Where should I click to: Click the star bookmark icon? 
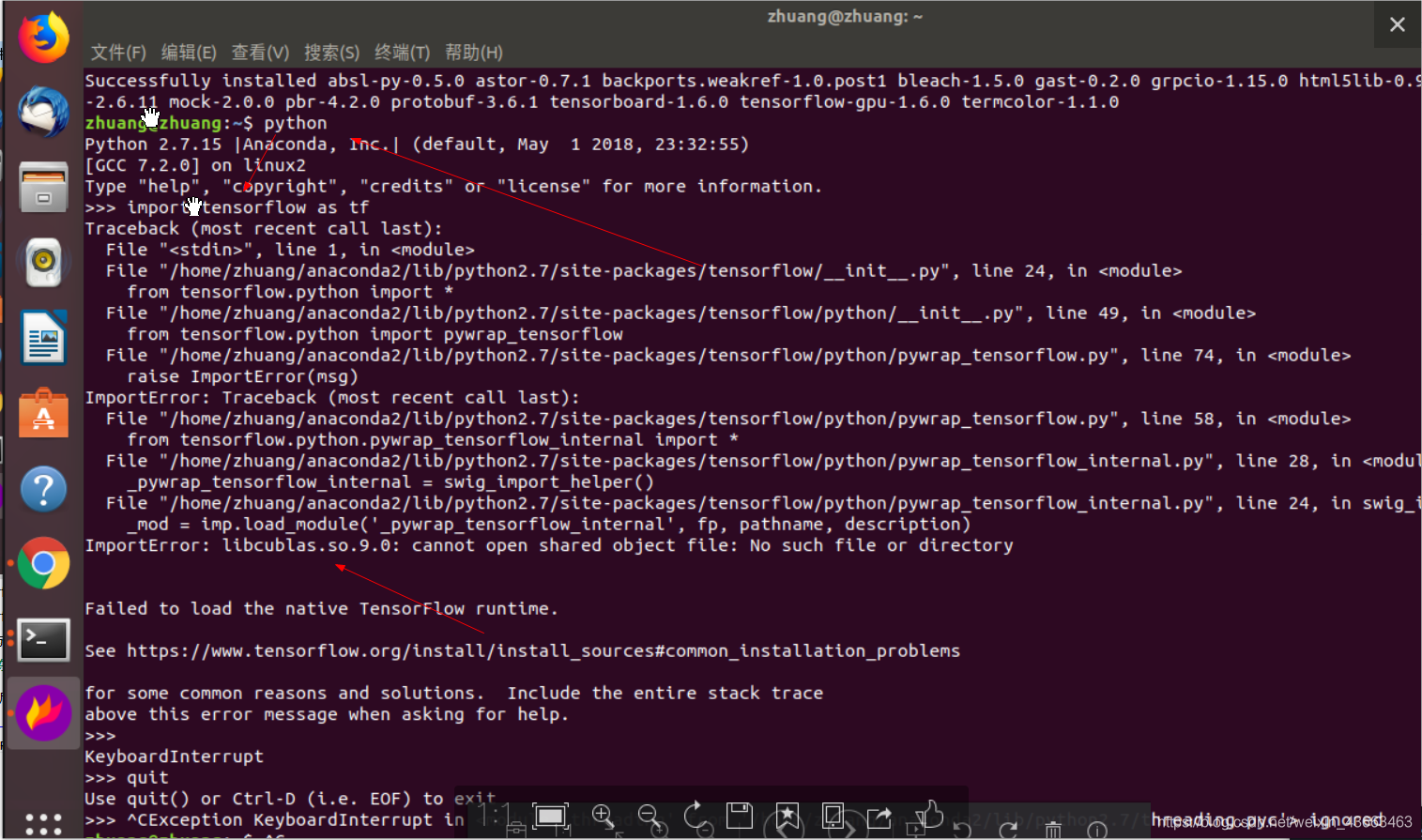(787, 816)
